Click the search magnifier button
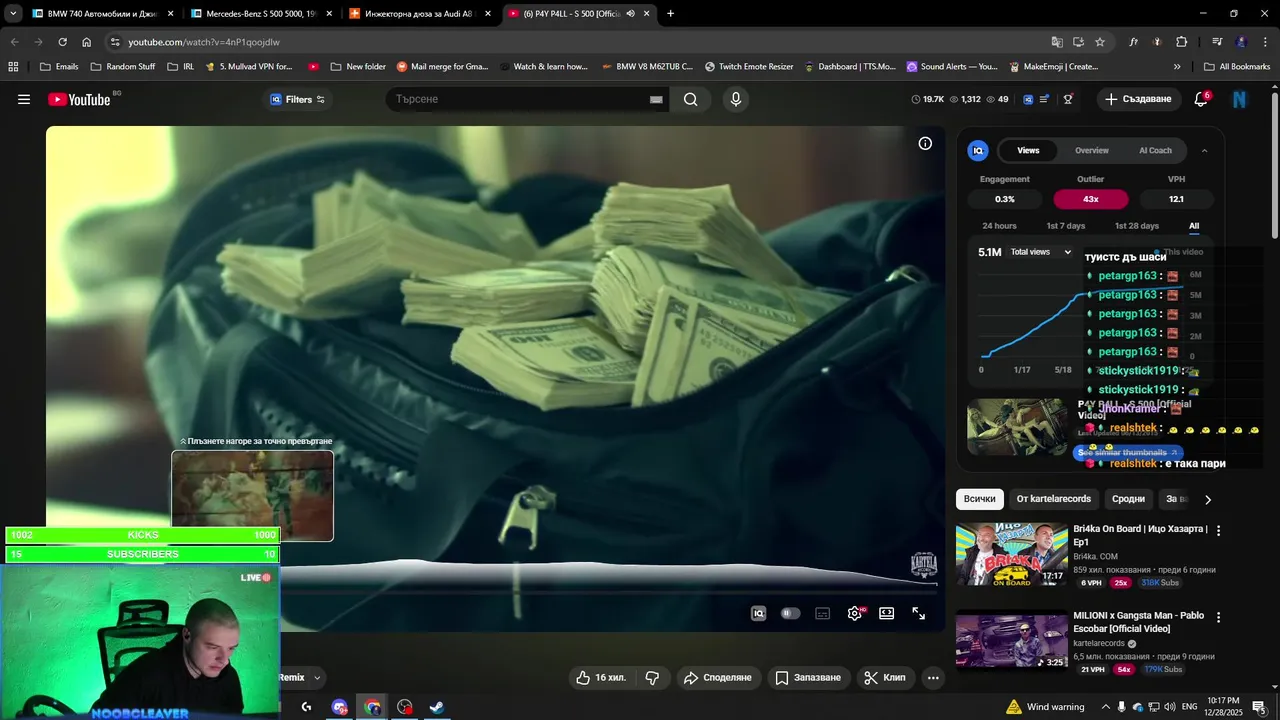The height and width of the screenshot is (720, 1280). point(691,99)
